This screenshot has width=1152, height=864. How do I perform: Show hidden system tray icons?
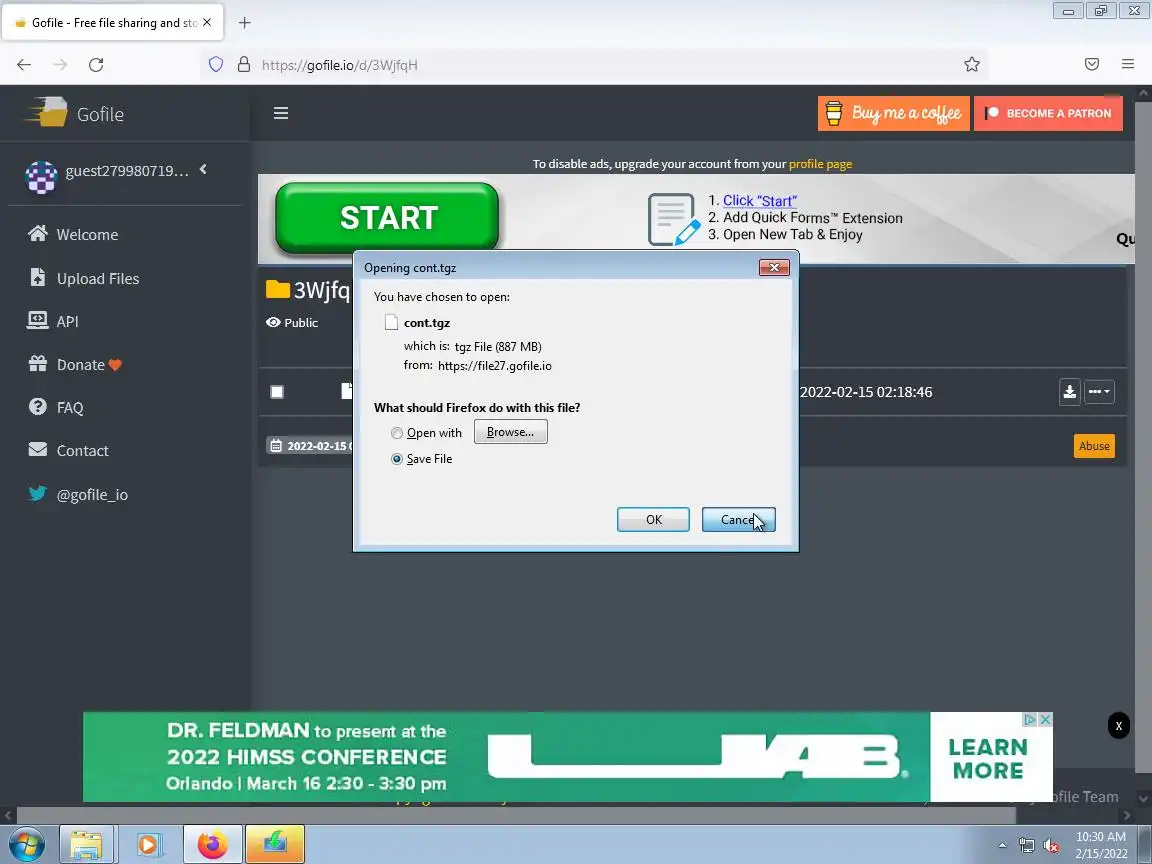coord(1002,846)
